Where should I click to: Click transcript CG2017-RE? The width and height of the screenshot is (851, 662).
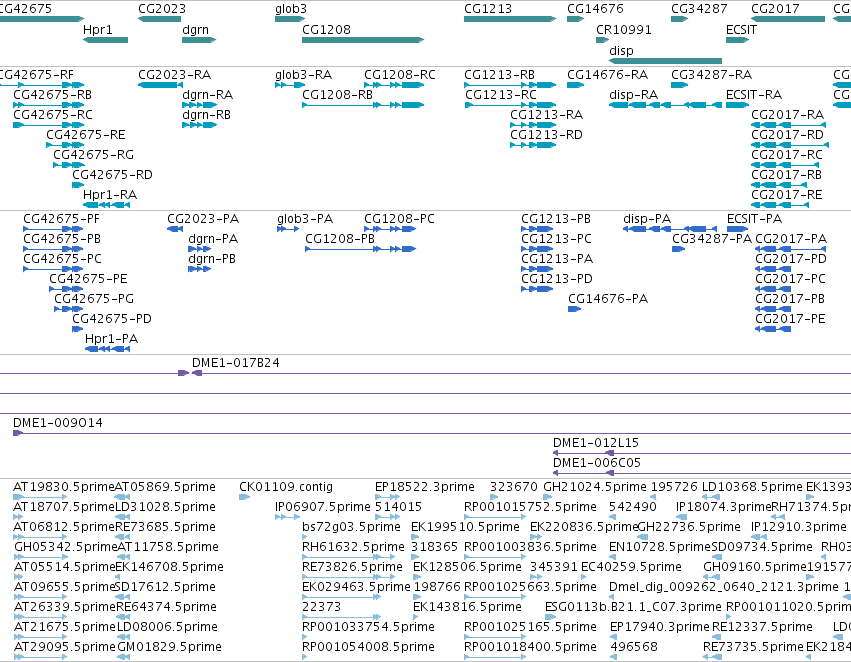tap(786, 195)
